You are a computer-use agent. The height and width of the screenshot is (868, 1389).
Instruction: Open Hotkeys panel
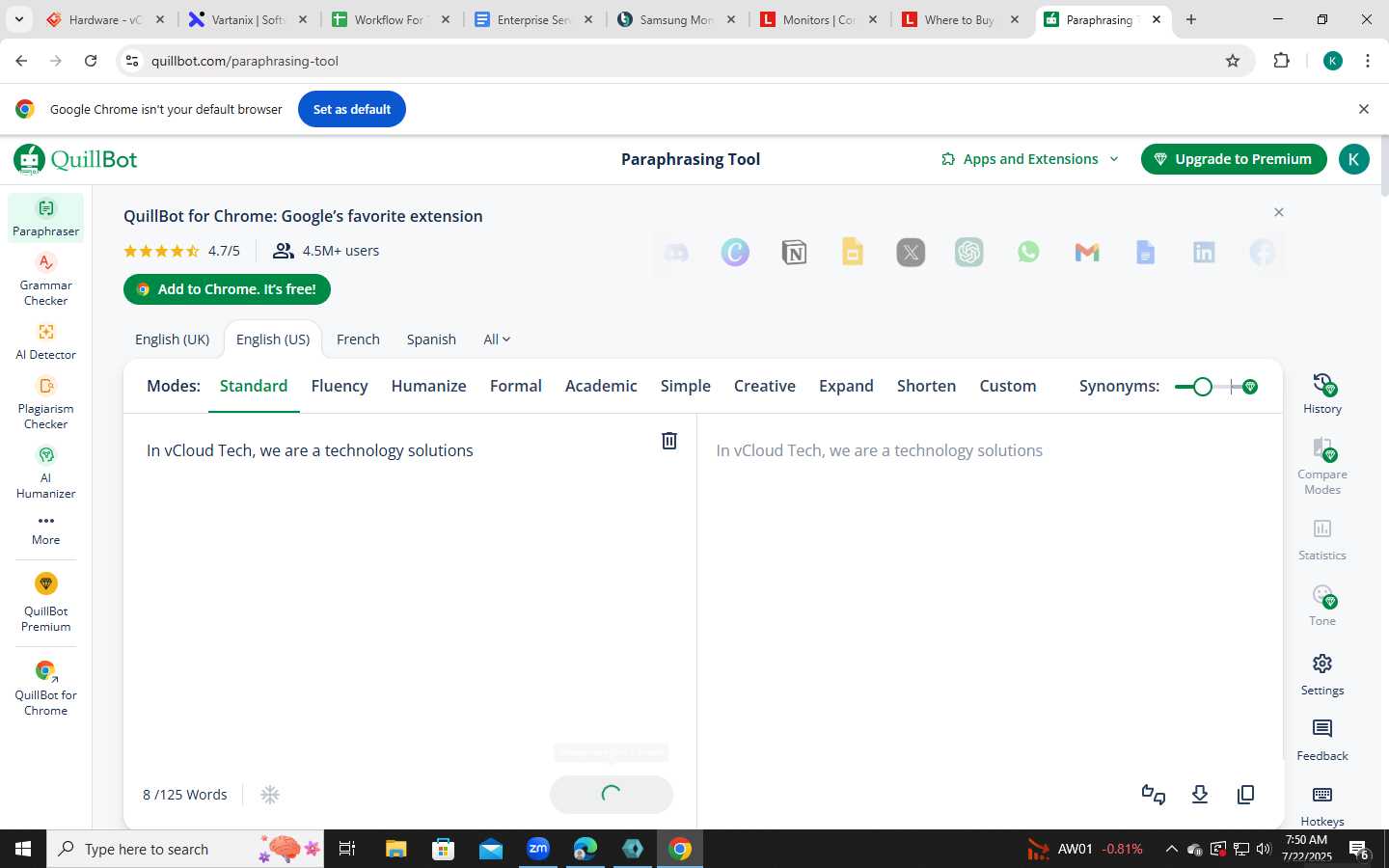click(x=1322, y=806)
